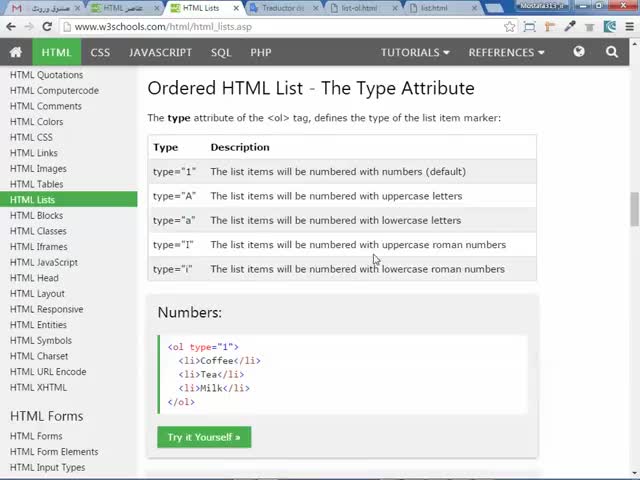Click the eyedropper extension icon
The width and height of the screenshot is (640, 480).
pyautogui.click(x=570, y=27)
